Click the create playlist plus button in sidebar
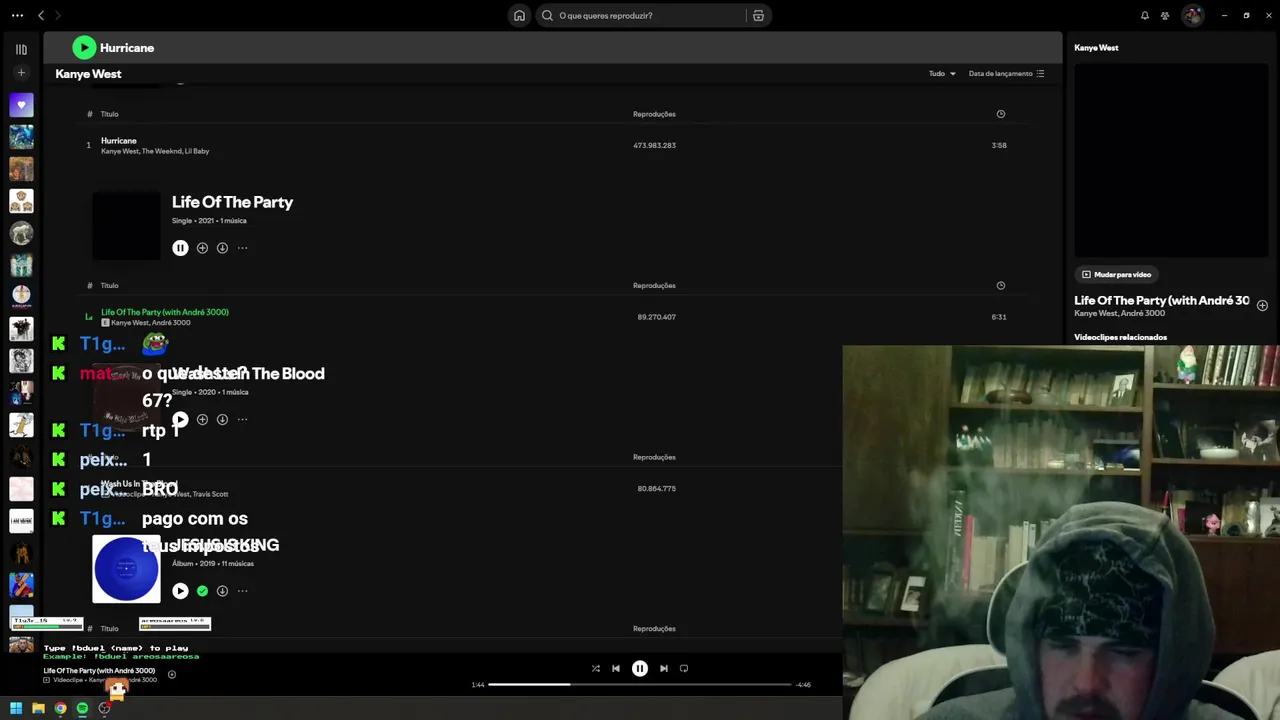Image resolution: width=1280 pixels, height=720 pixels. tap(21, 73)
